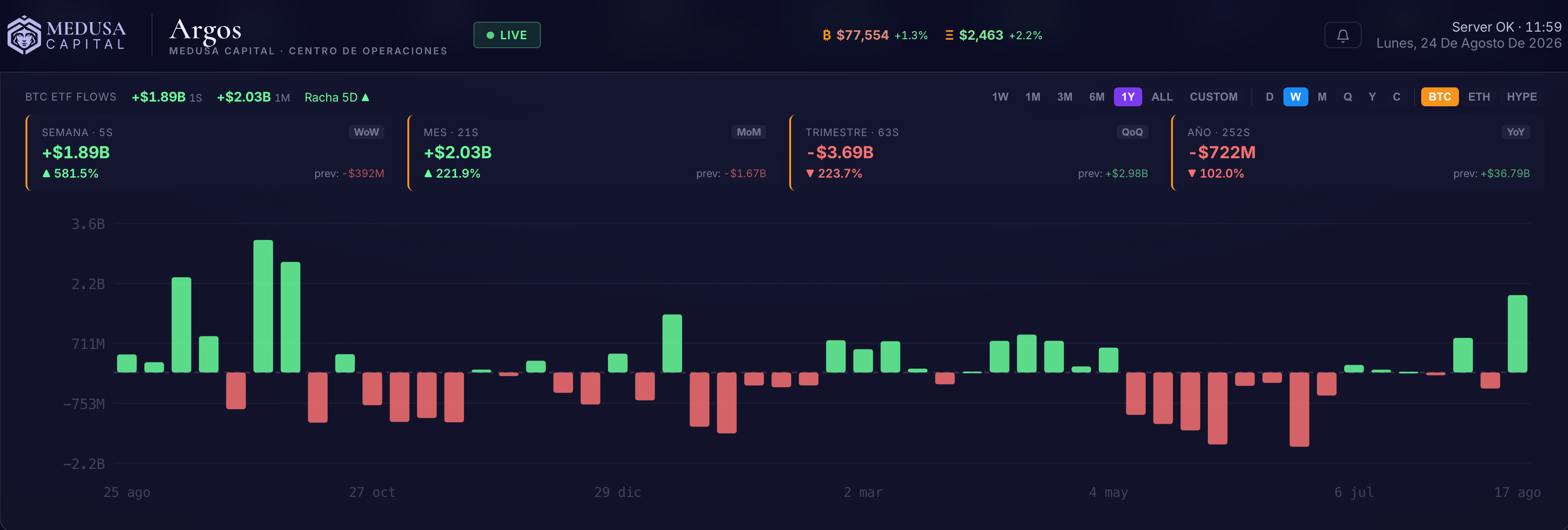Click the +$1.89B 1S summary value
The height and width of the screenshot is (530, 1568).
point(167,97)
